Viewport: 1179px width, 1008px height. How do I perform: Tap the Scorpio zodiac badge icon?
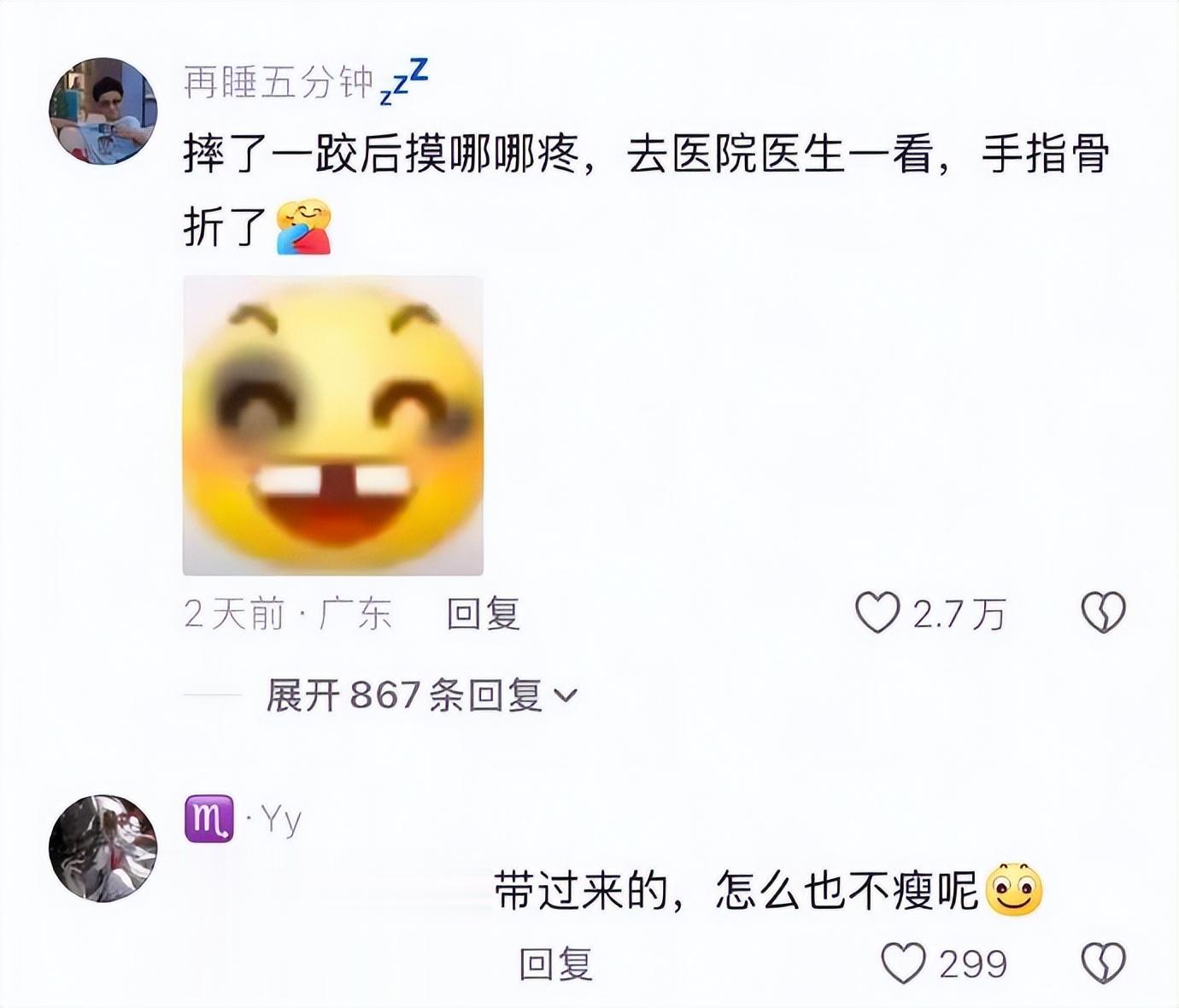208,818
